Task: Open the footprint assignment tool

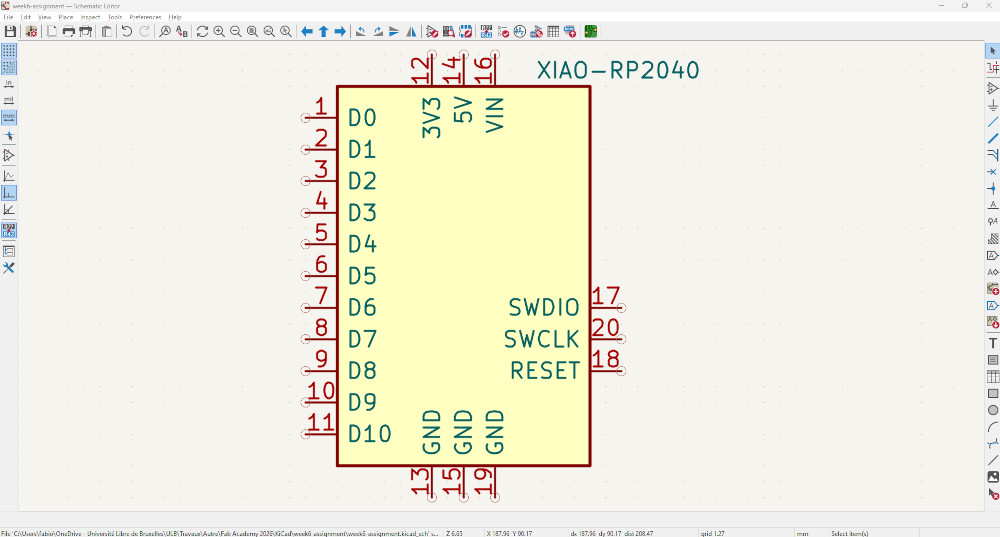Action: 536,31
